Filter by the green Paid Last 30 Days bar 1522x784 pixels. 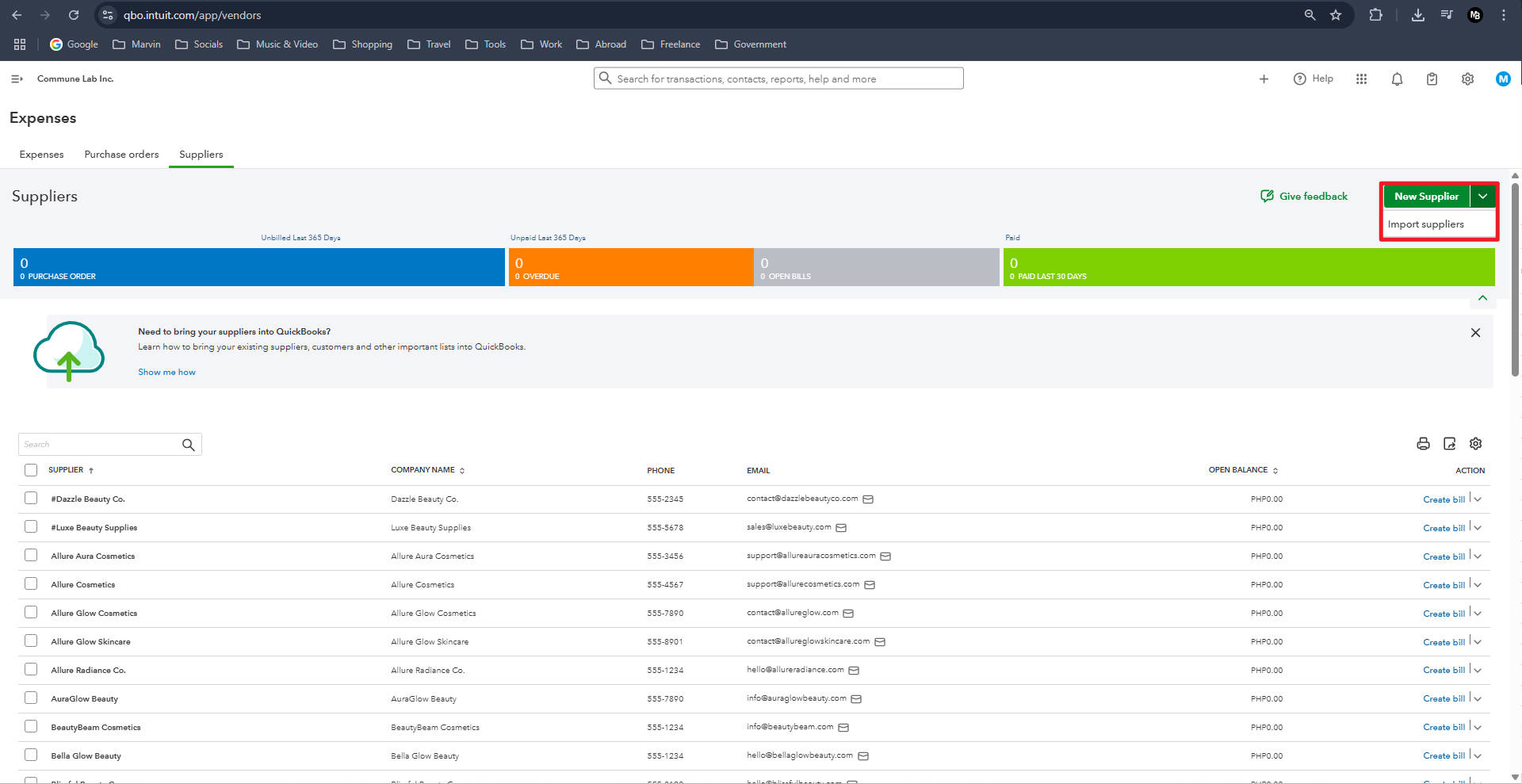pos(1249,267)
